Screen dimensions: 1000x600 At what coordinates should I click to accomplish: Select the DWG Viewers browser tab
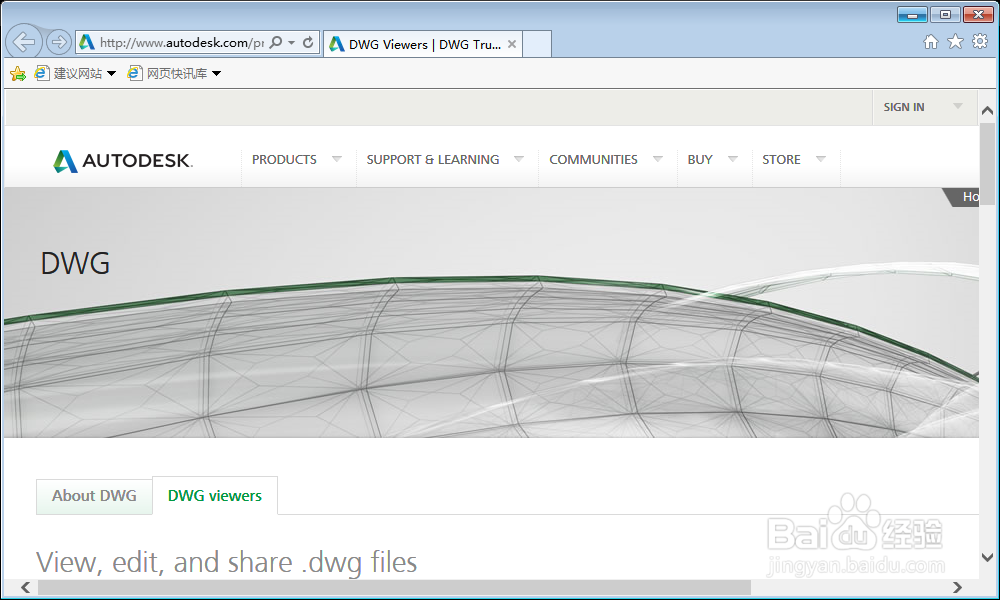(423, 44)
